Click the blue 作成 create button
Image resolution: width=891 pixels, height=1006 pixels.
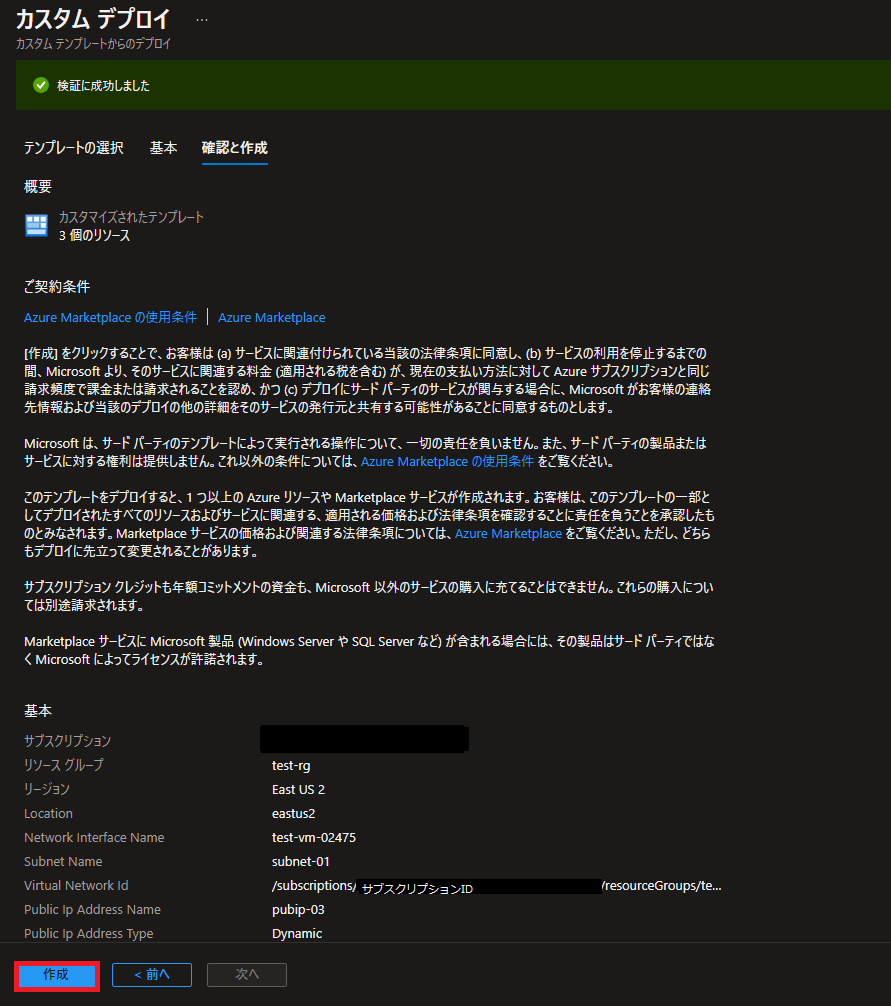(x=56, y=975)
